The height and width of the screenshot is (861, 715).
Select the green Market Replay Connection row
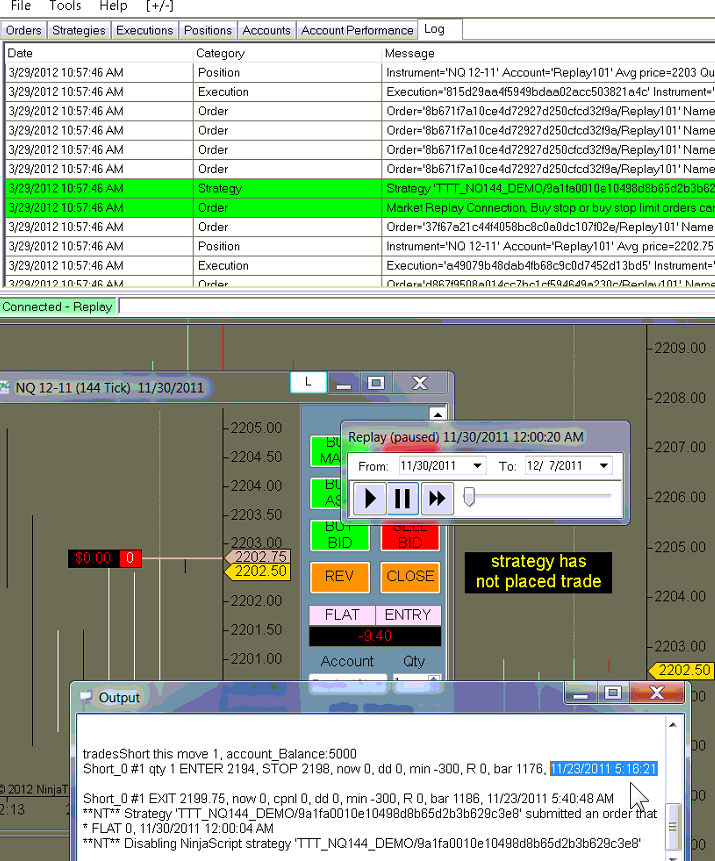coord(360,208)
